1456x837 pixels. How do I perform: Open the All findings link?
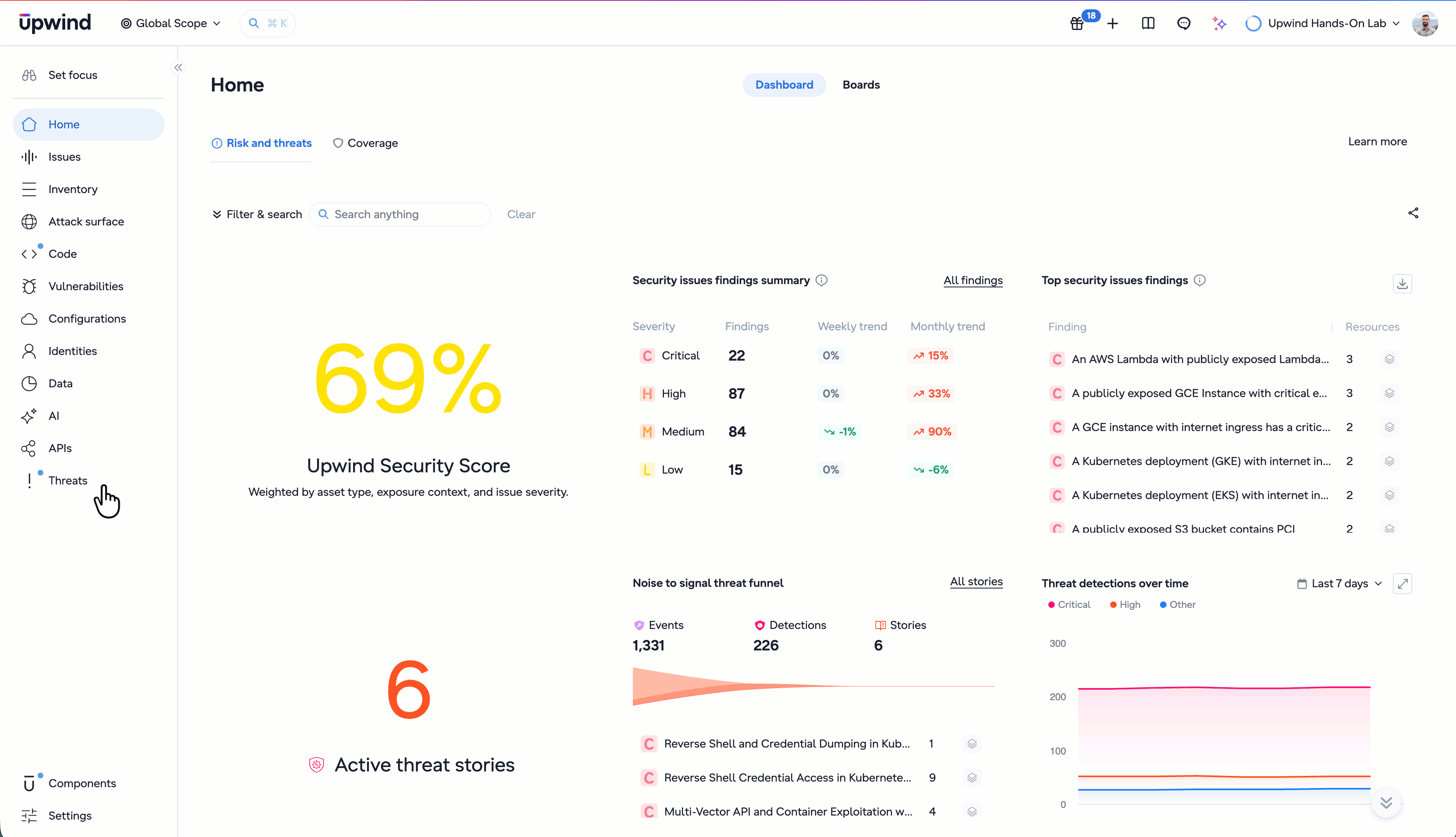[973, 280]
